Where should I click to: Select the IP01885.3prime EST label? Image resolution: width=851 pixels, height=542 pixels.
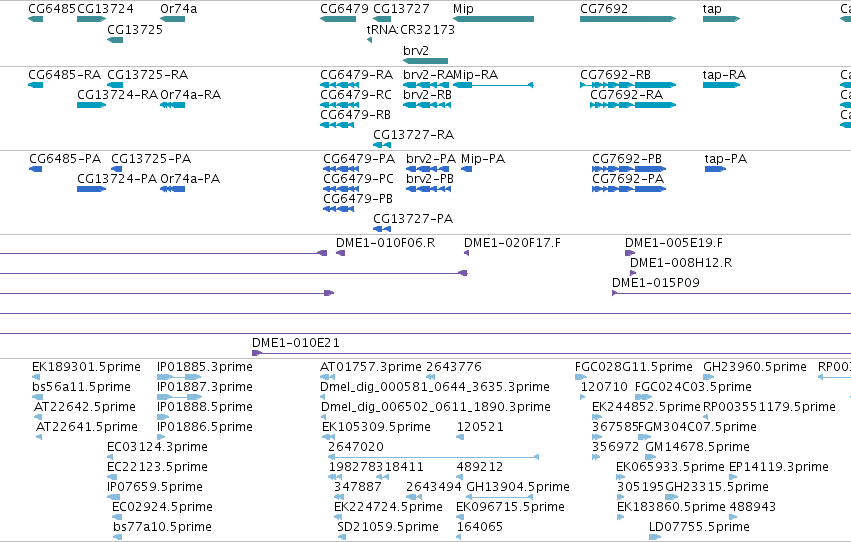click(x=205, y=367)
